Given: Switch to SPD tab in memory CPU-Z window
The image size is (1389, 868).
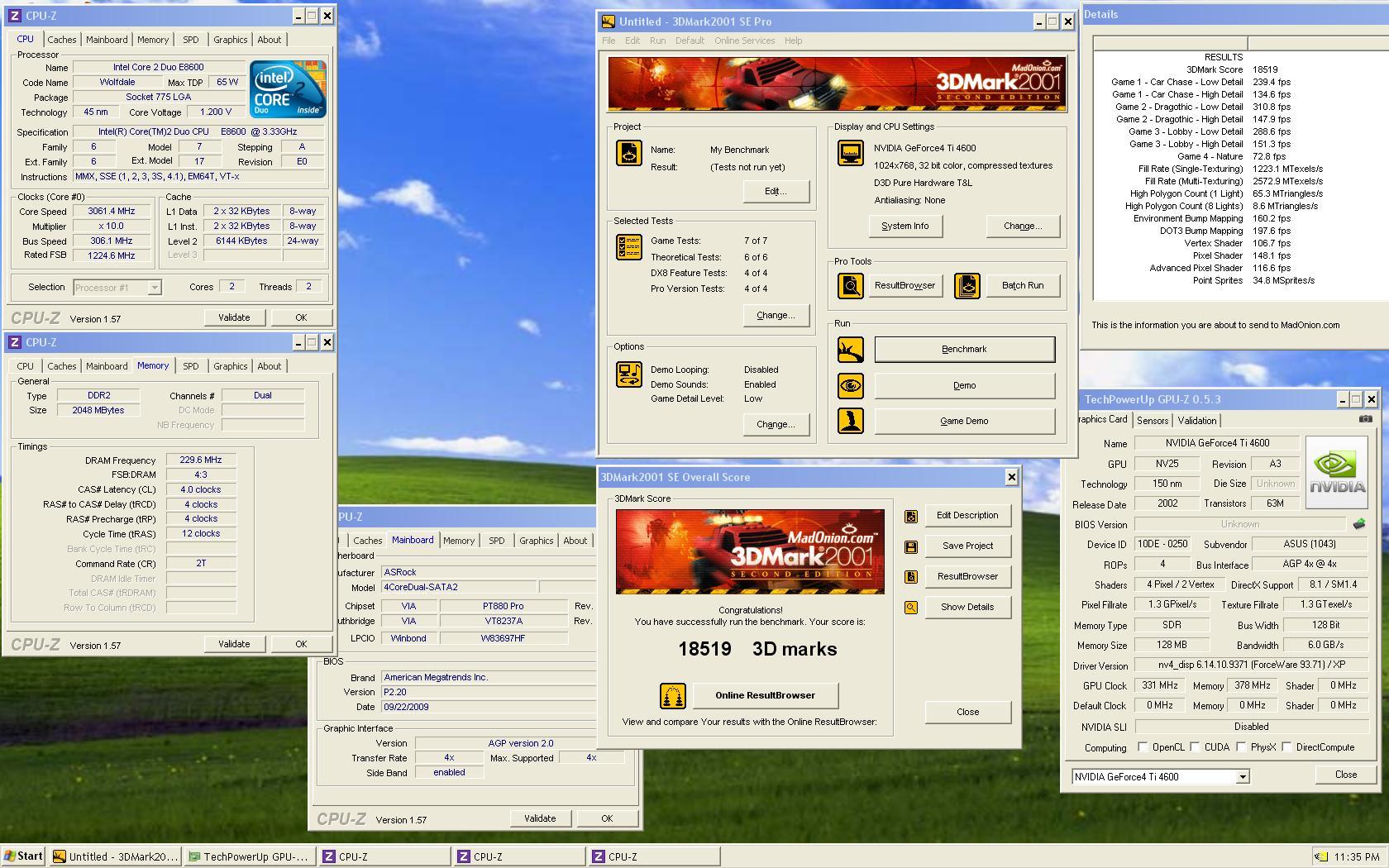Looking at the screenshot, I should pos(191,366).
